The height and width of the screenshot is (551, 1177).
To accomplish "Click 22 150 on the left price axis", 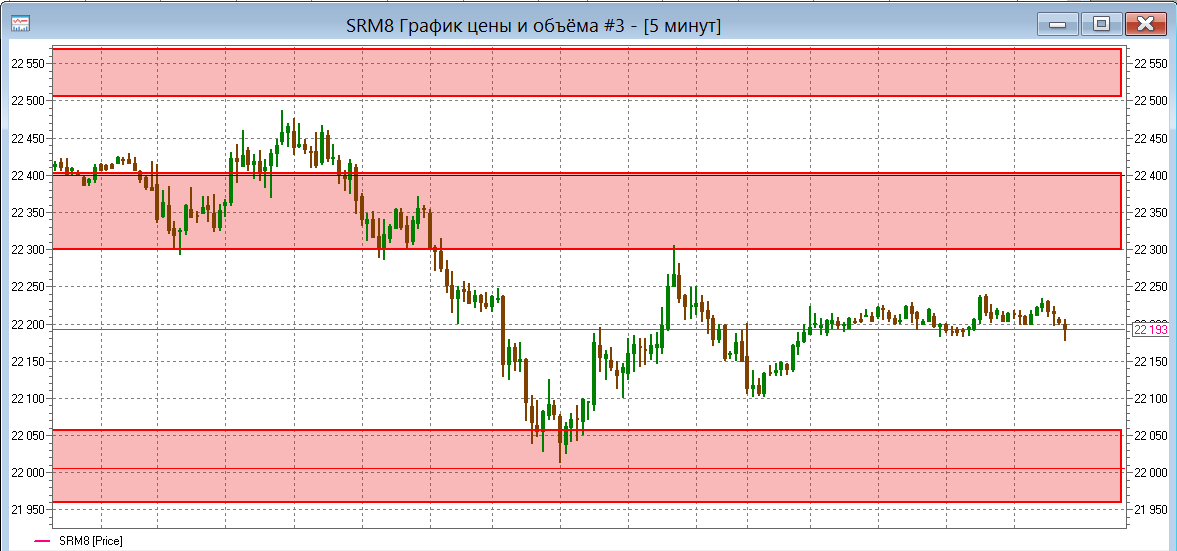I will pyautogui.click(x=28, y=362).
